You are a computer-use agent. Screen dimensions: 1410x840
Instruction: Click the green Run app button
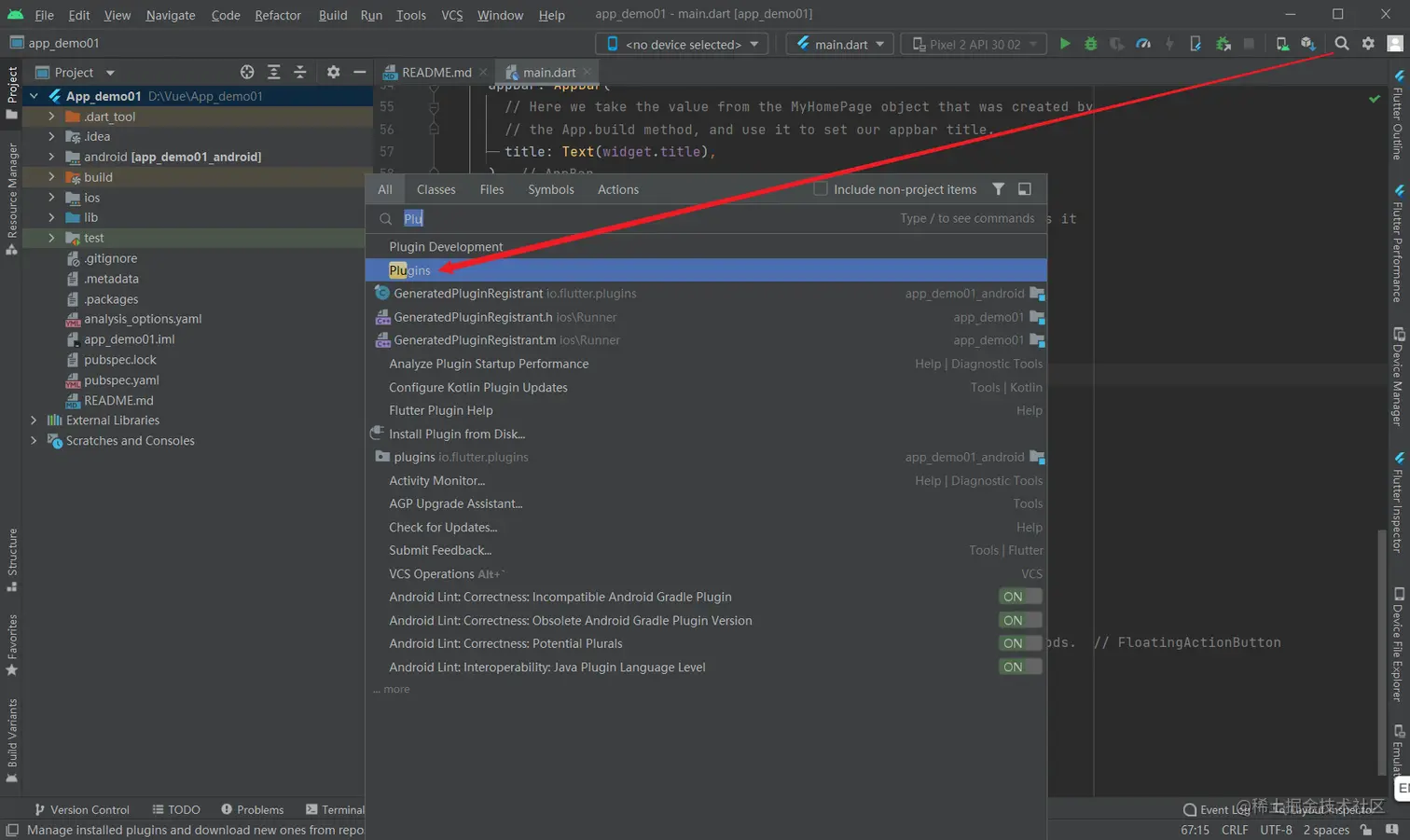1064,44
